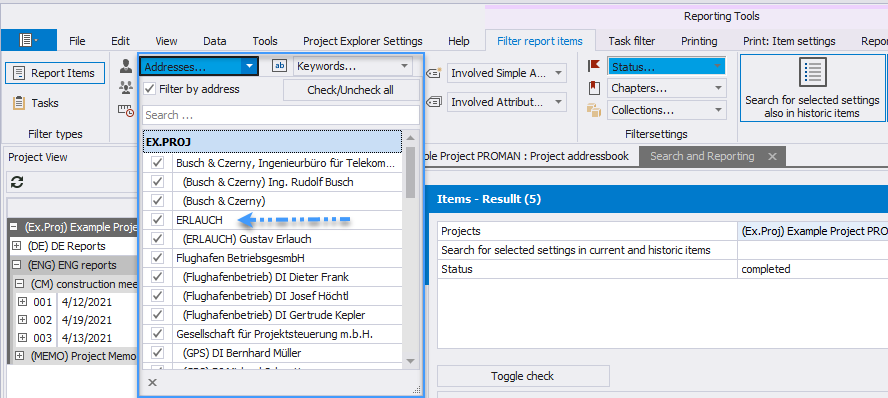This screenshot has width=888, height=398.
Task: Open Project Explorer Settings menu
Action: 362,41
